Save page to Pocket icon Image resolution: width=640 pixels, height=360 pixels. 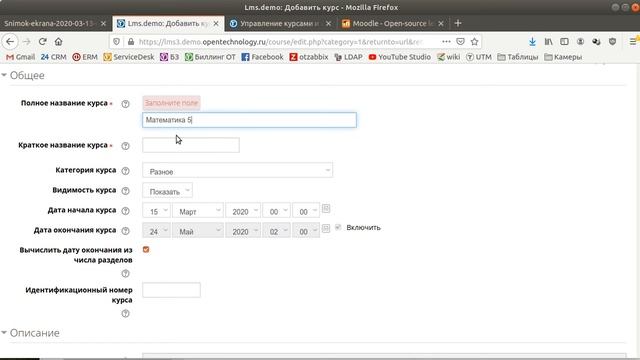(x=460, y=42)
